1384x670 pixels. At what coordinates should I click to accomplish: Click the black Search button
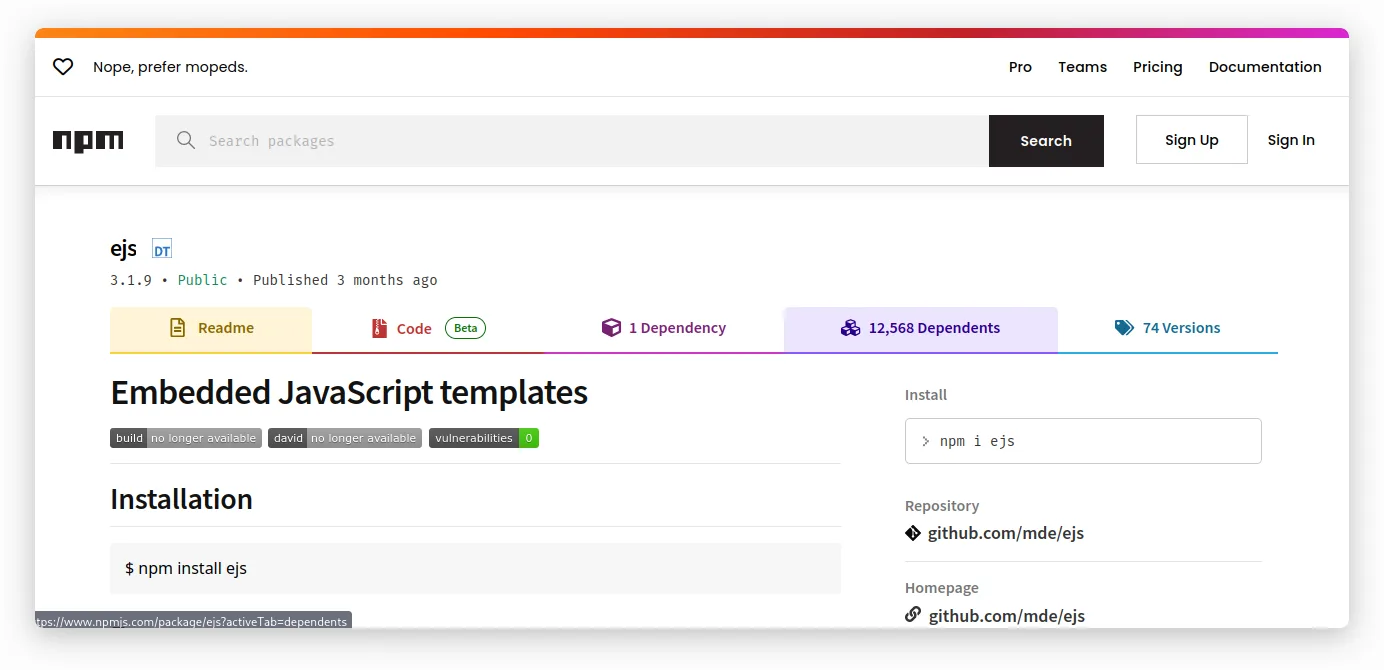pos(1046,141)
